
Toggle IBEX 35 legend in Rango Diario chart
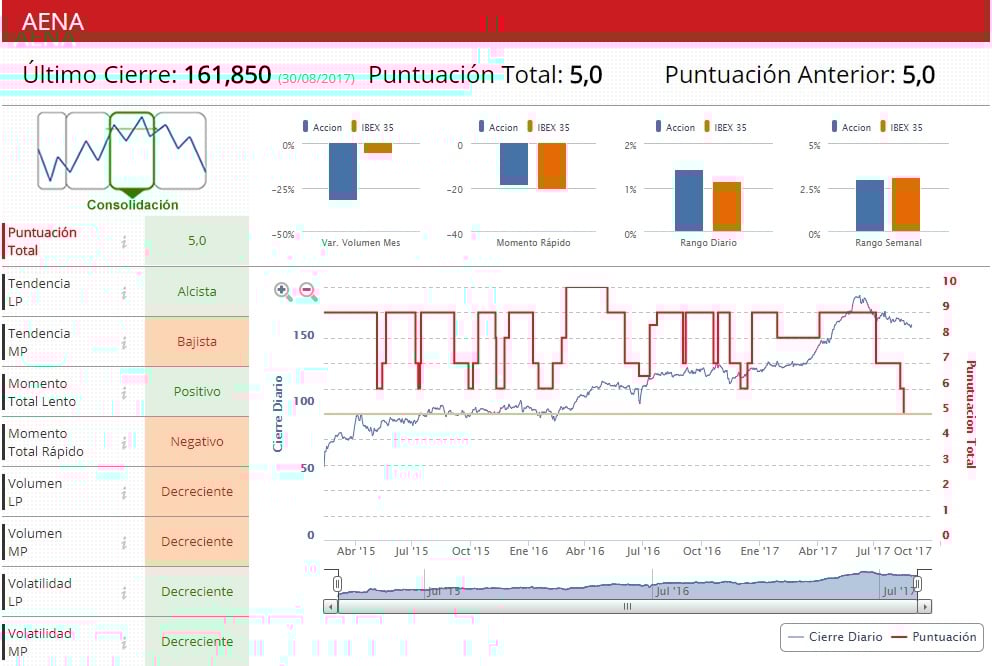725,127
